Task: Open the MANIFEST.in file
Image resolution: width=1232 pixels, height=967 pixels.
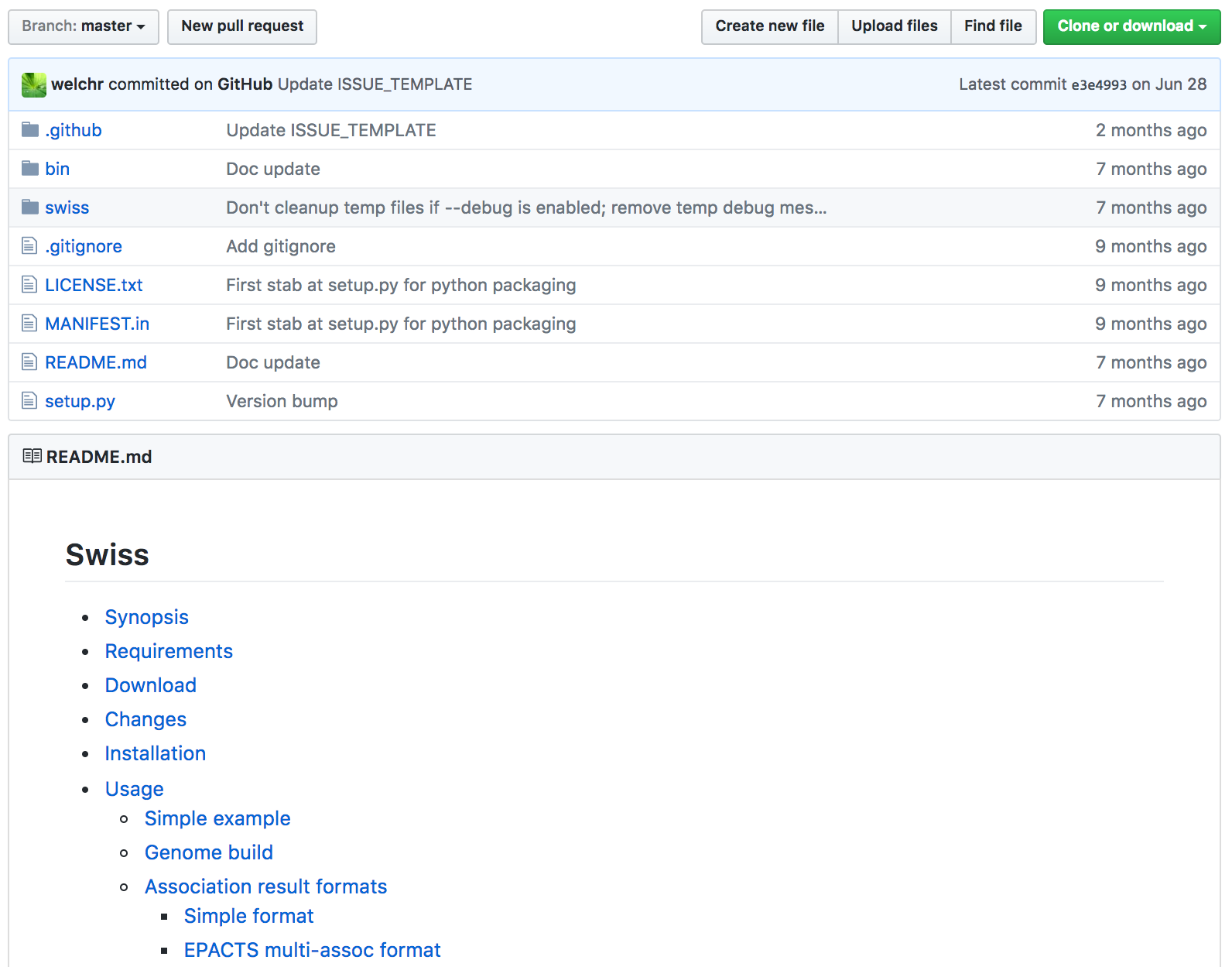Action: click(x=98, y=324)
